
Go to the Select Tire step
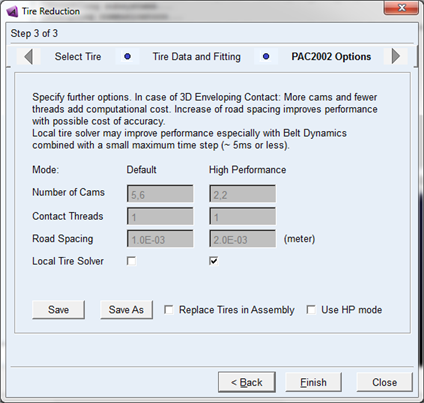[x=78, y=56]
